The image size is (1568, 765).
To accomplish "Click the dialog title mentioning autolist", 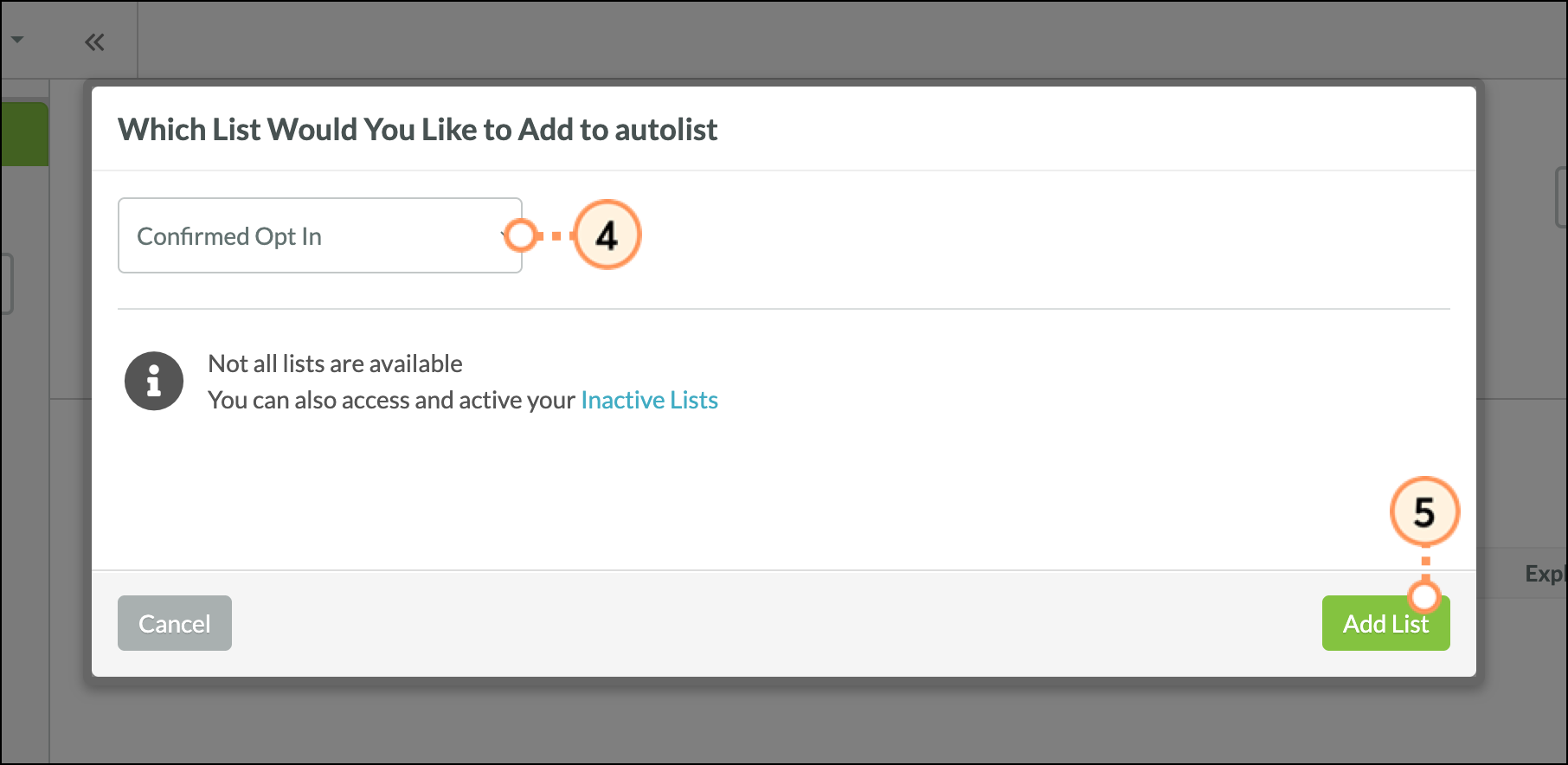I will (417, 130).
